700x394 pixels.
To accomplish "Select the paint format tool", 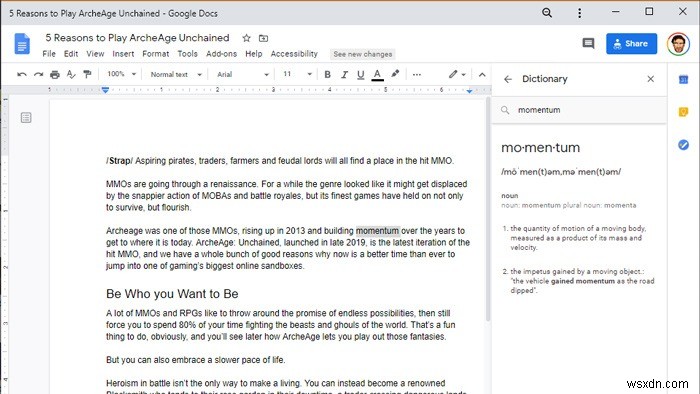I will (x=88, y=75).
